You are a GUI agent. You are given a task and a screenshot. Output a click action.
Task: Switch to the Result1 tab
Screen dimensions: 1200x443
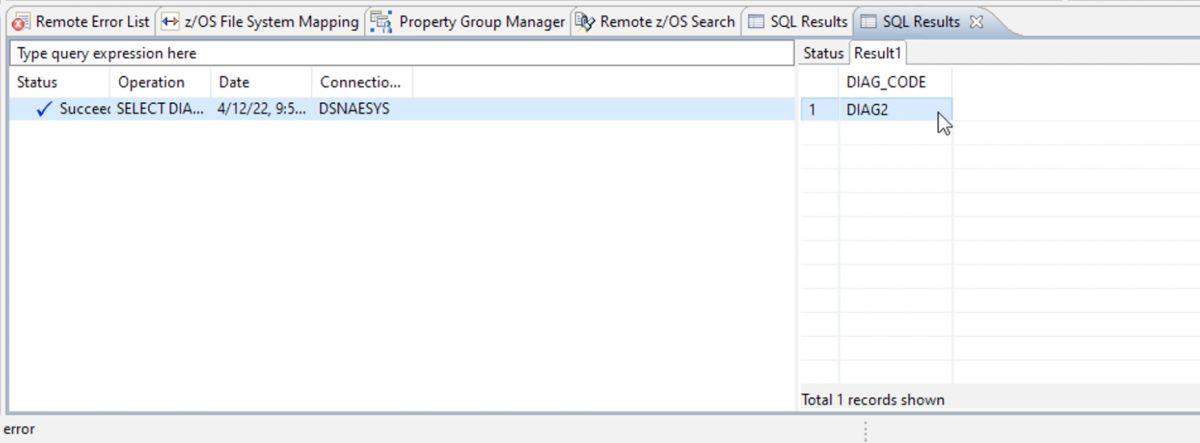click(x=877, y=53)
